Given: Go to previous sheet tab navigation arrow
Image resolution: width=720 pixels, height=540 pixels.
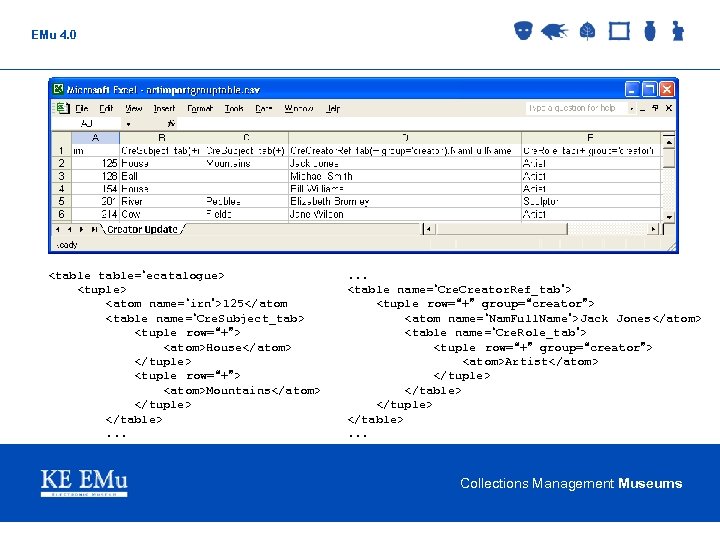Looking at the screenshot, I should point(69,229).
